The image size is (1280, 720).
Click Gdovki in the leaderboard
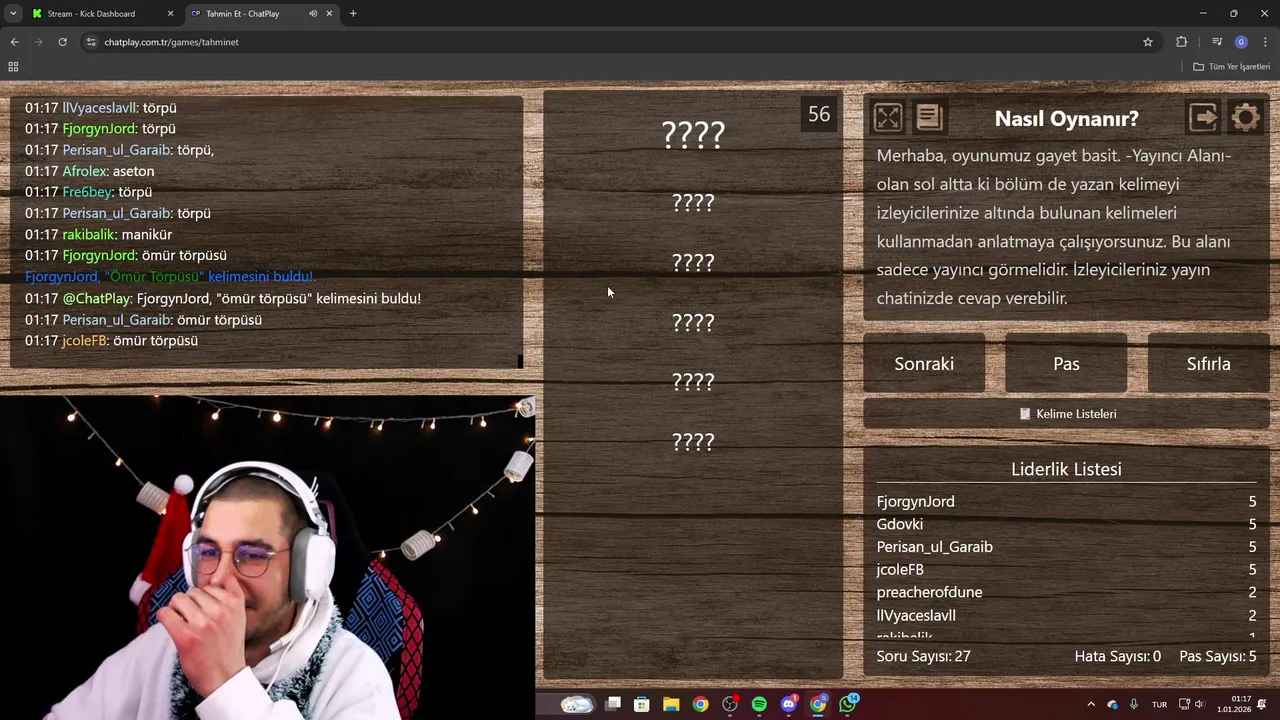pyautogui.click(x=900, y=524)
